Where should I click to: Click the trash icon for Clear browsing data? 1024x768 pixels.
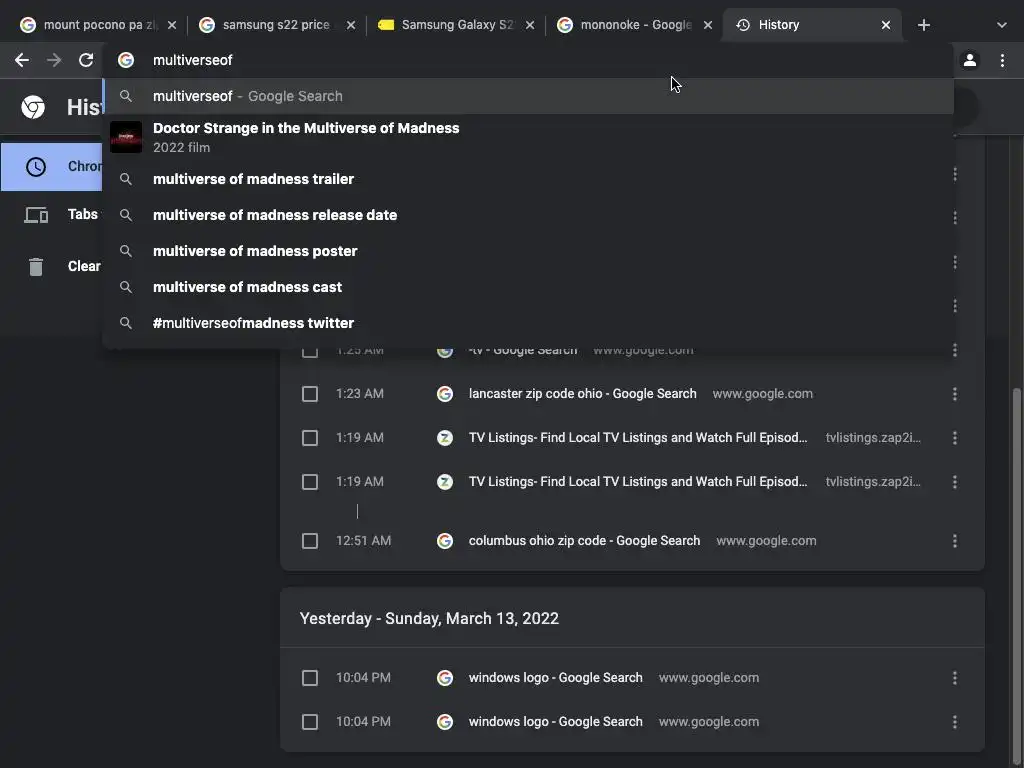[x=36, y=266]
